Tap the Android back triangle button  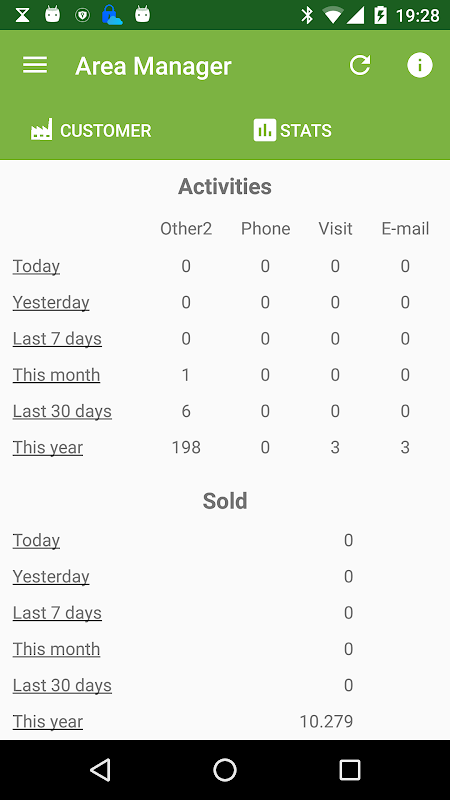click(100, 770)
